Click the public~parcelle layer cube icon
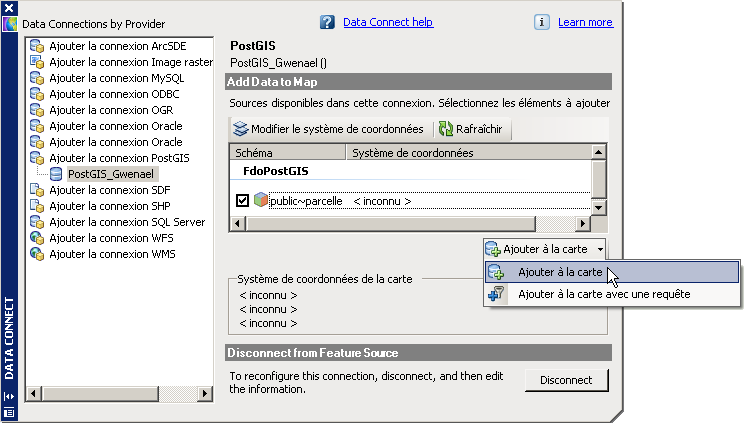 260,200
